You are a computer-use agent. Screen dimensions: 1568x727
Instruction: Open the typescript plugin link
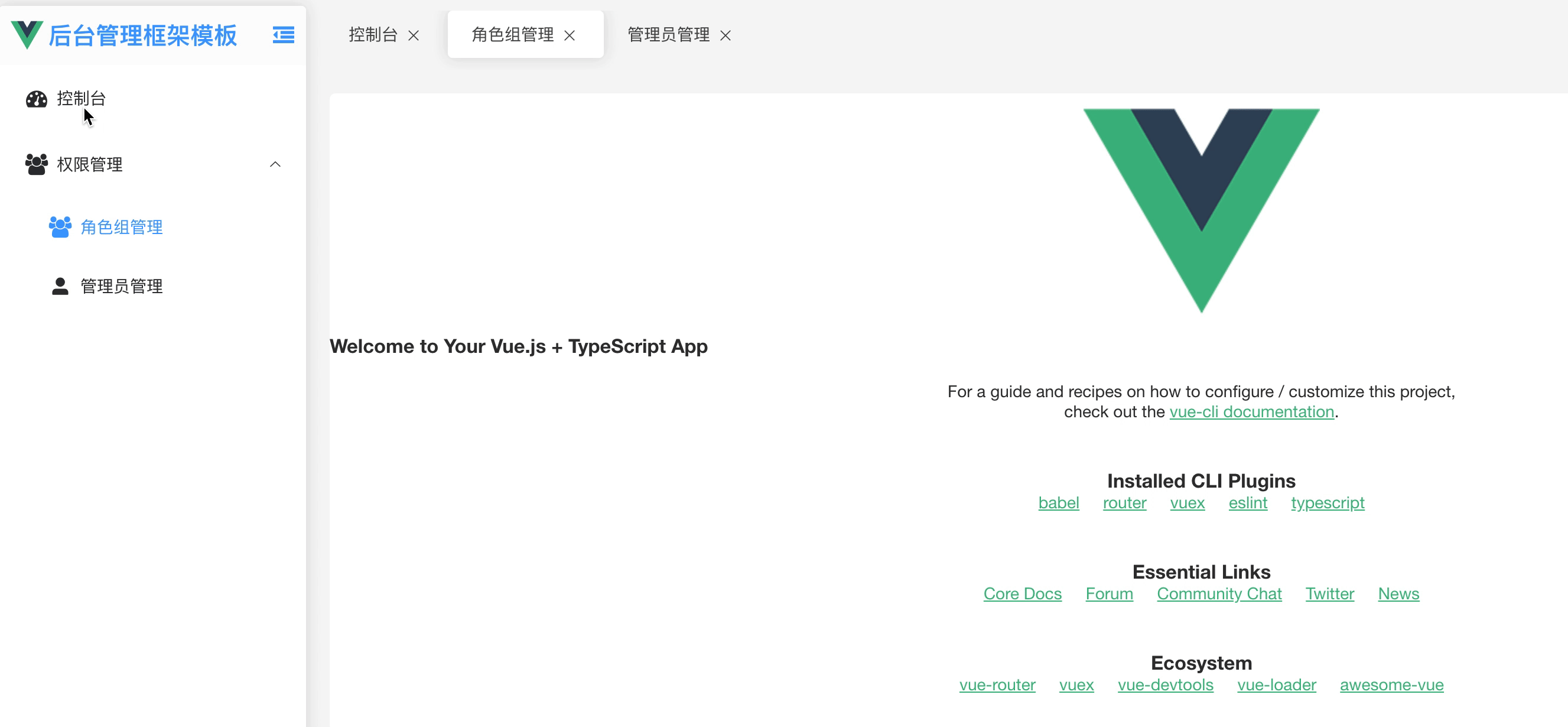(x=1327, y=503)
